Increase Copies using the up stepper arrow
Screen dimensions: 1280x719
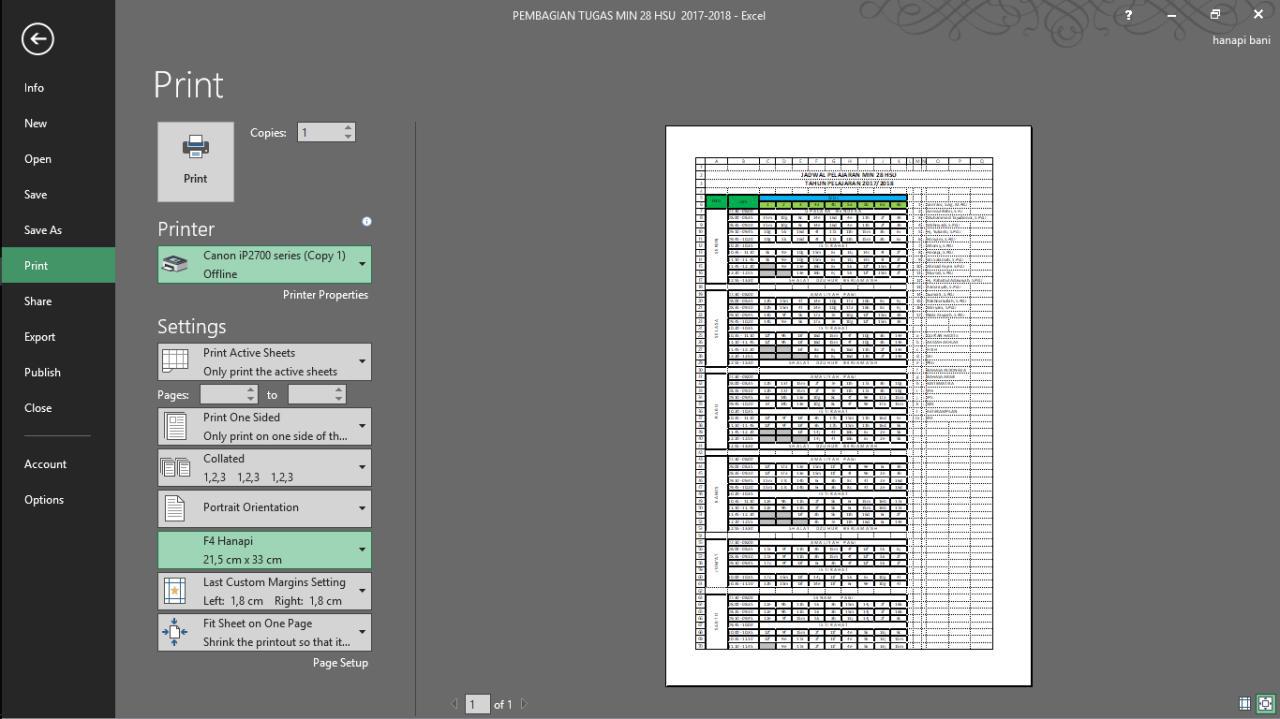pyautogui.click(x=348, y=126)
